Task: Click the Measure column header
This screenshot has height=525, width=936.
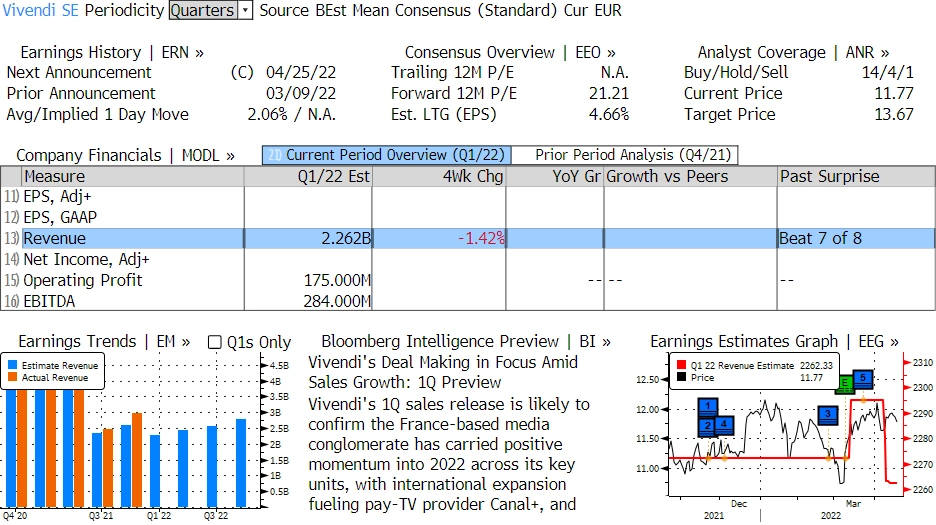Action: (x=133, y=177)
